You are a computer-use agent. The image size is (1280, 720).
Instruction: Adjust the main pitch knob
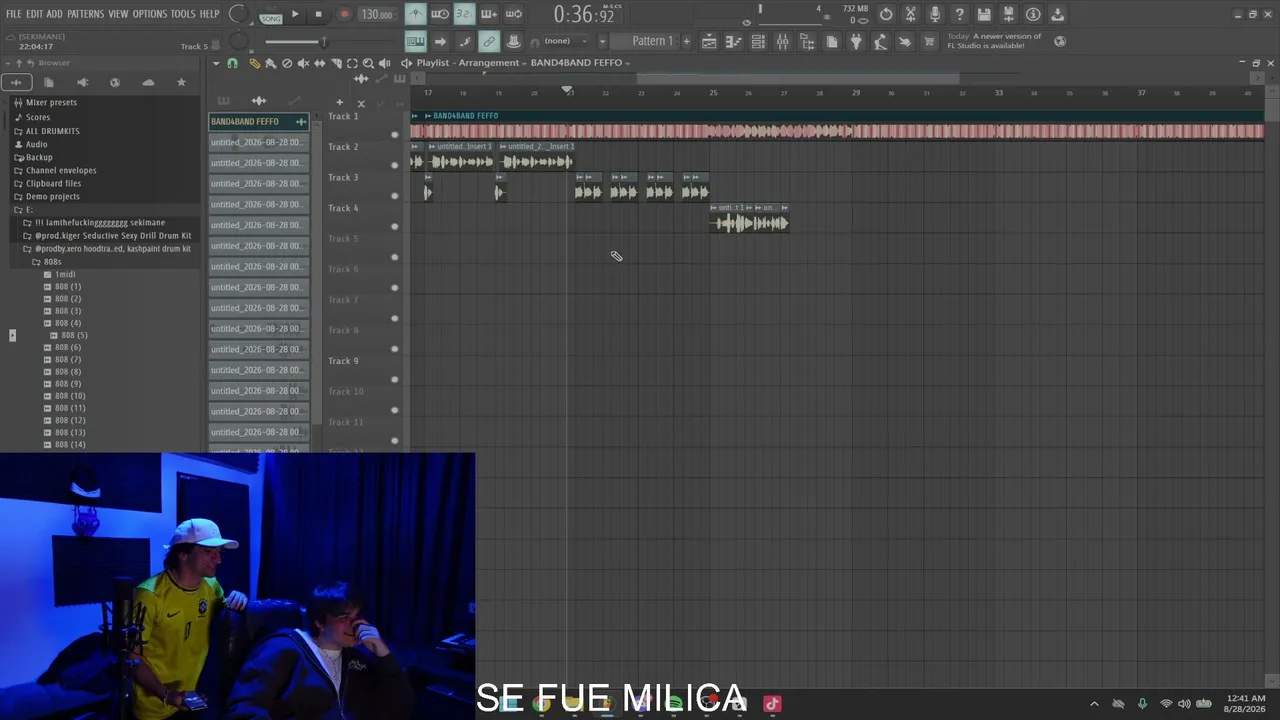[238, 41]
